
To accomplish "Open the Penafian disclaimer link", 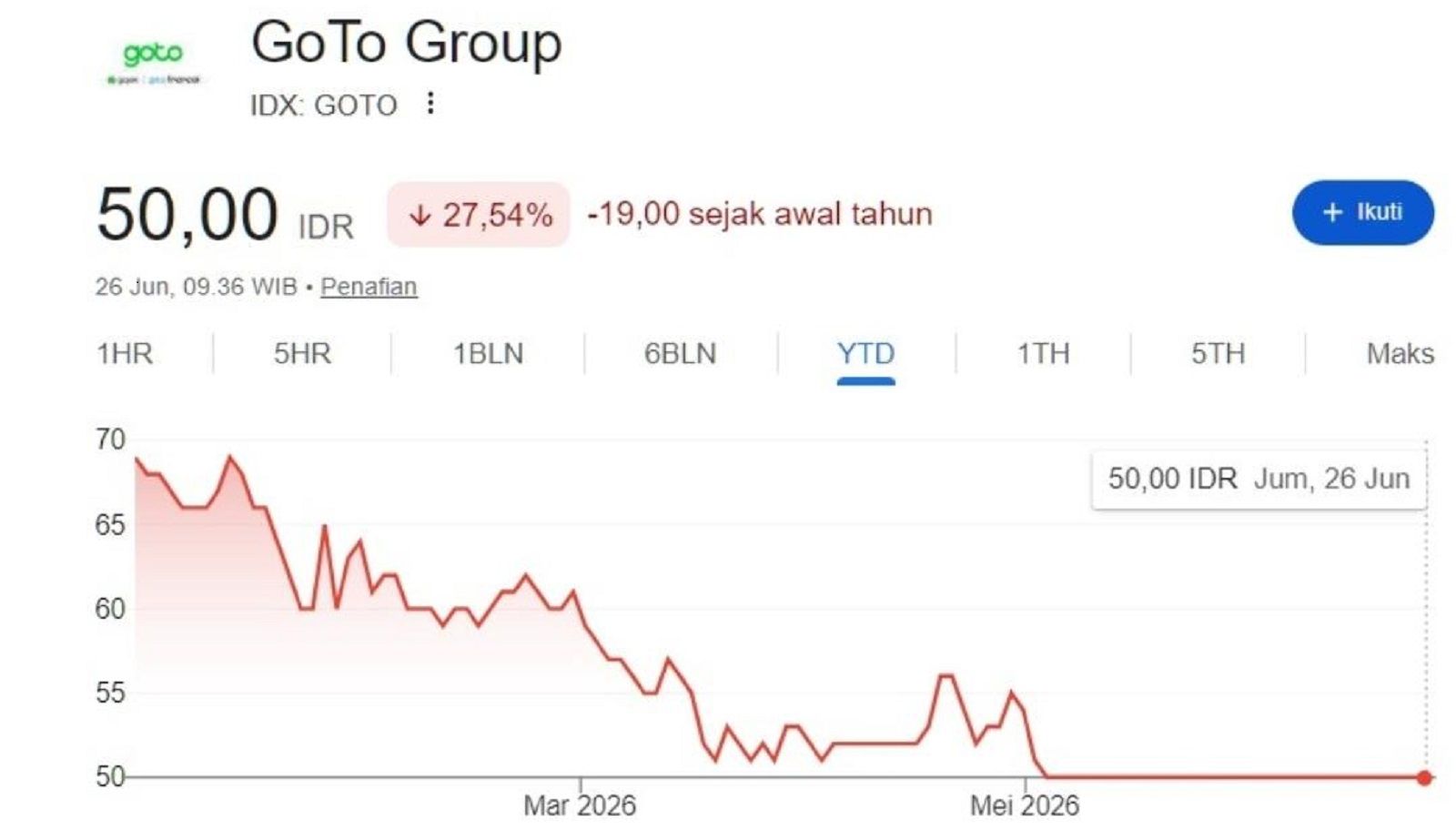I will pos(369,287).
